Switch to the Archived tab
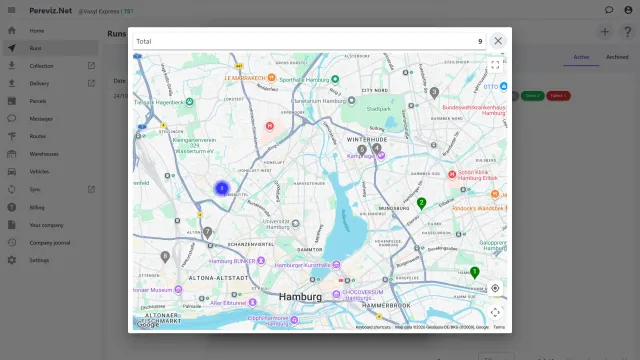The height and width of the screenshot is (360, 640). pyautogui.click(x=617, y=57)
